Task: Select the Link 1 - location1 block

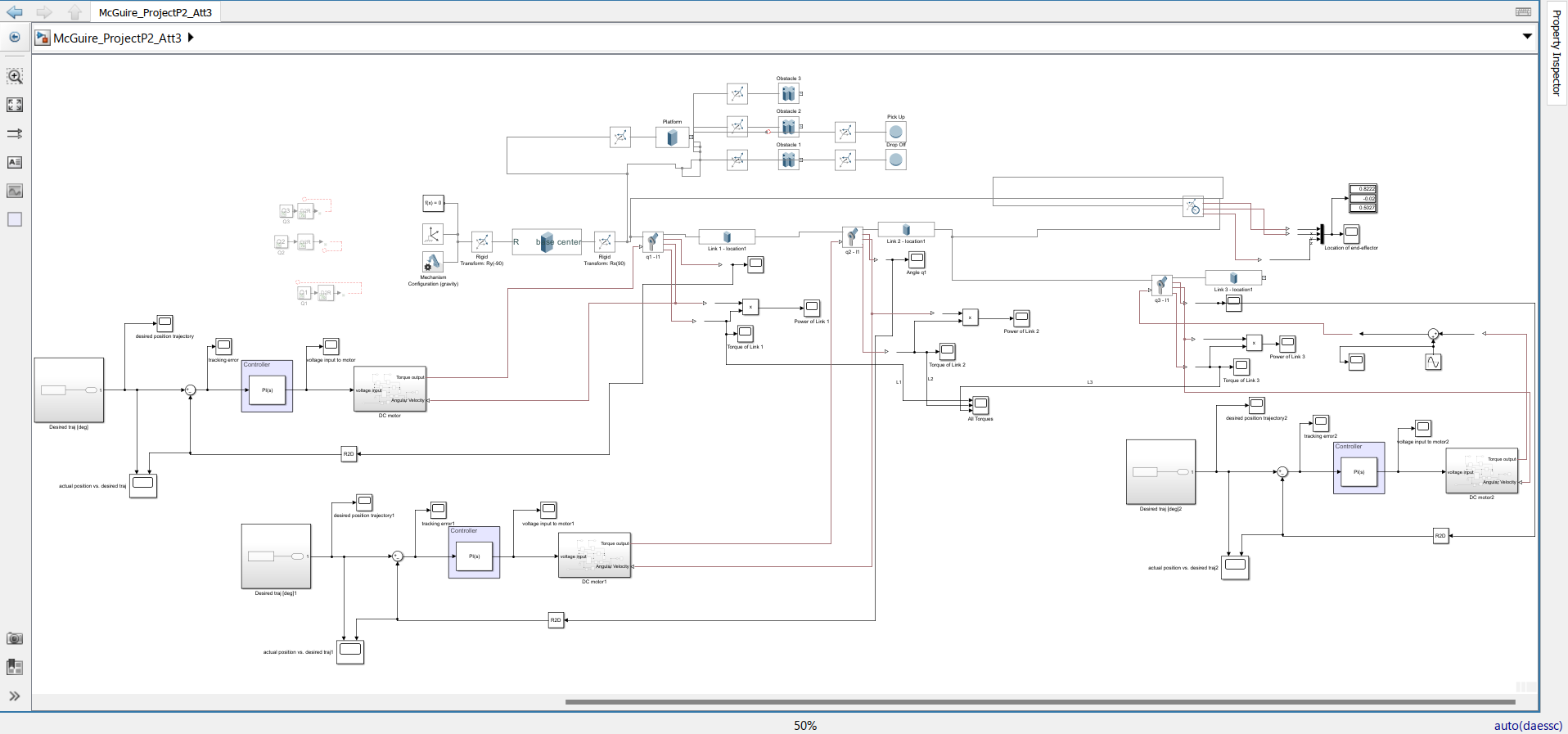Action: click(x=727, y=237)
